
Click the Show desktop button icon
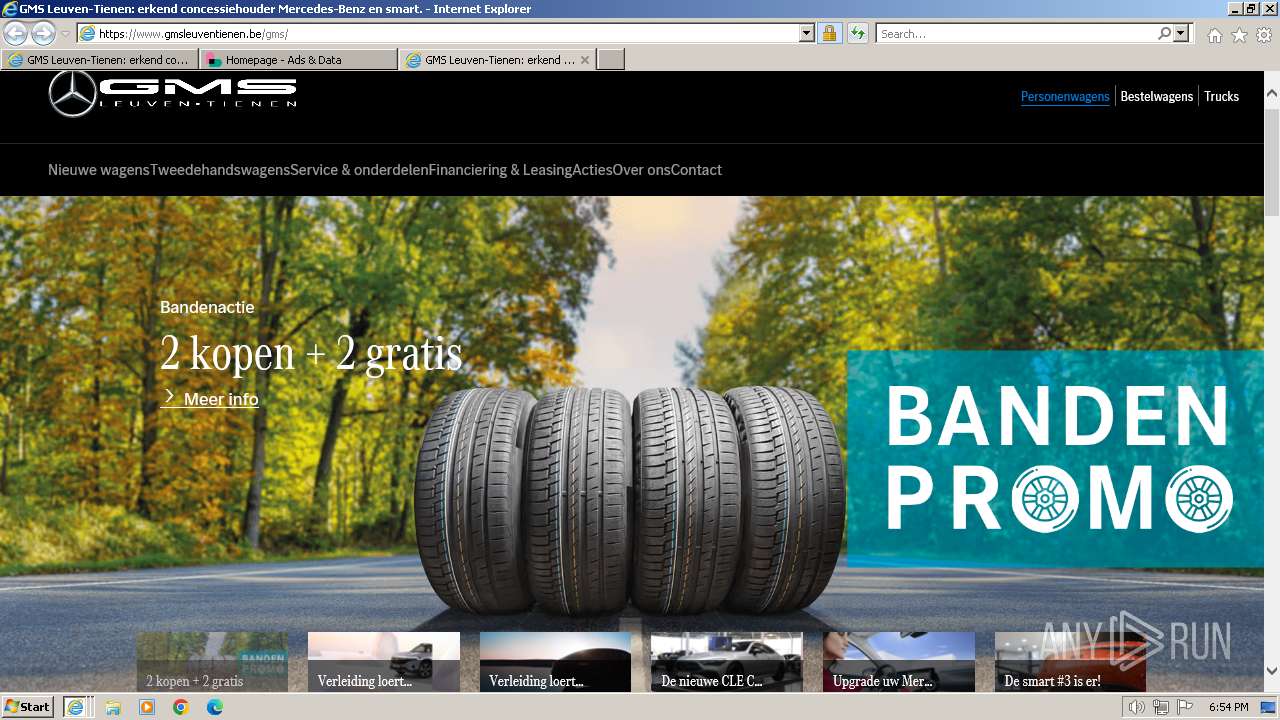(x=1269, y=707)
